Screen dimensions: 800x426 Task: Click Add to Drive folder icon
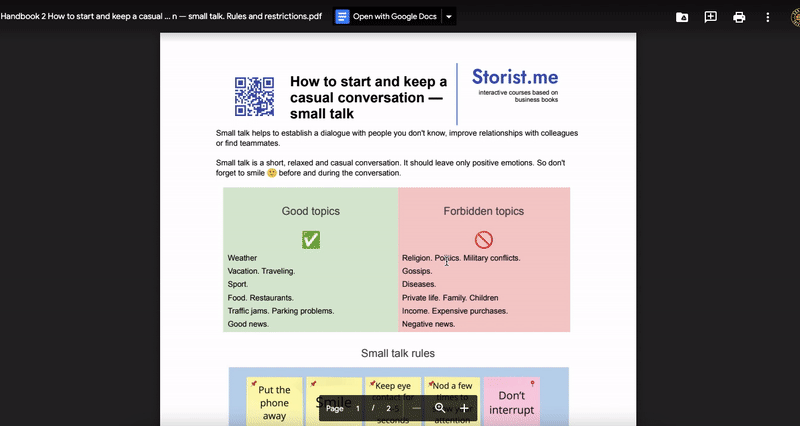coord(682,17)
